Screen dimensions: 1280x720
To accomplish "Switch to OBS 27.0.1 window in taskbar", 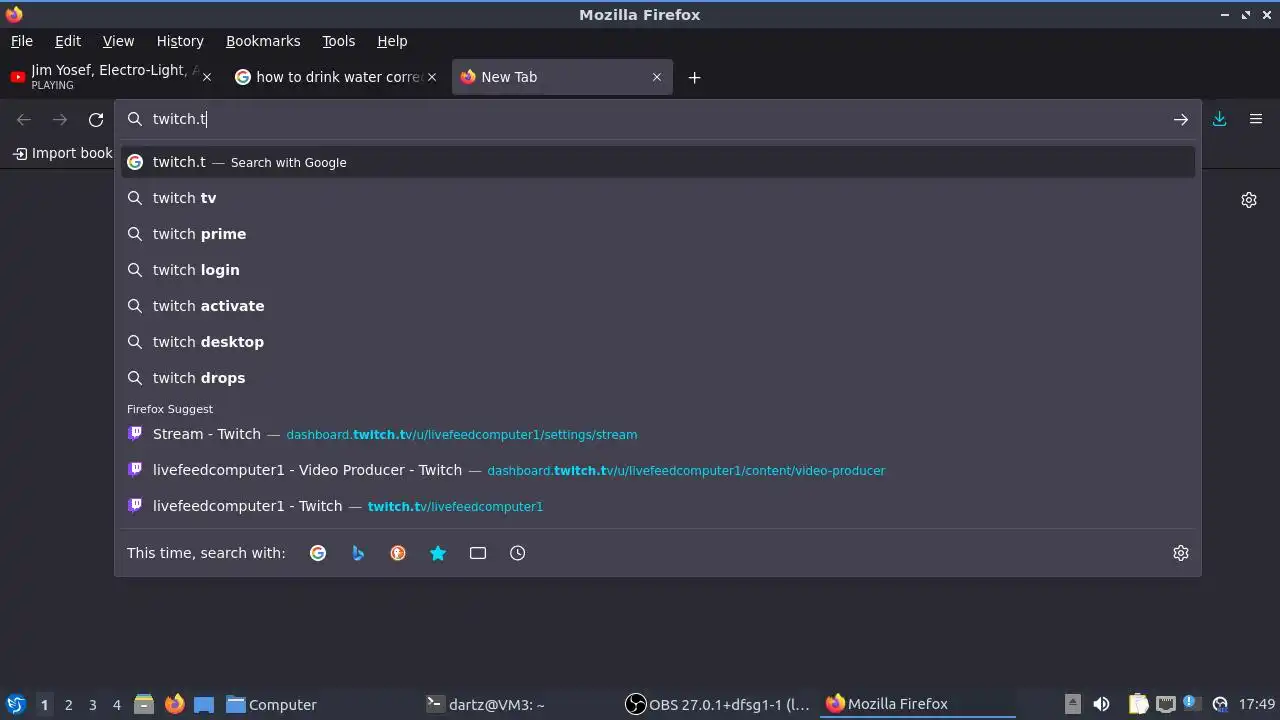I will (x=718, y=704).
